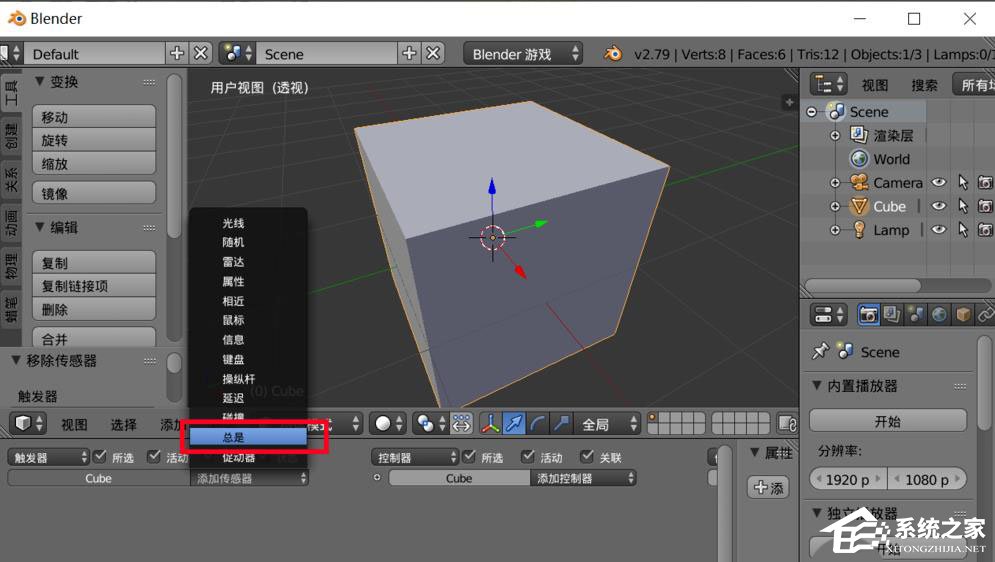Enable the translate manipulator arrow icon
Screen dimensions: 995x562
click(x=513, y=424)
